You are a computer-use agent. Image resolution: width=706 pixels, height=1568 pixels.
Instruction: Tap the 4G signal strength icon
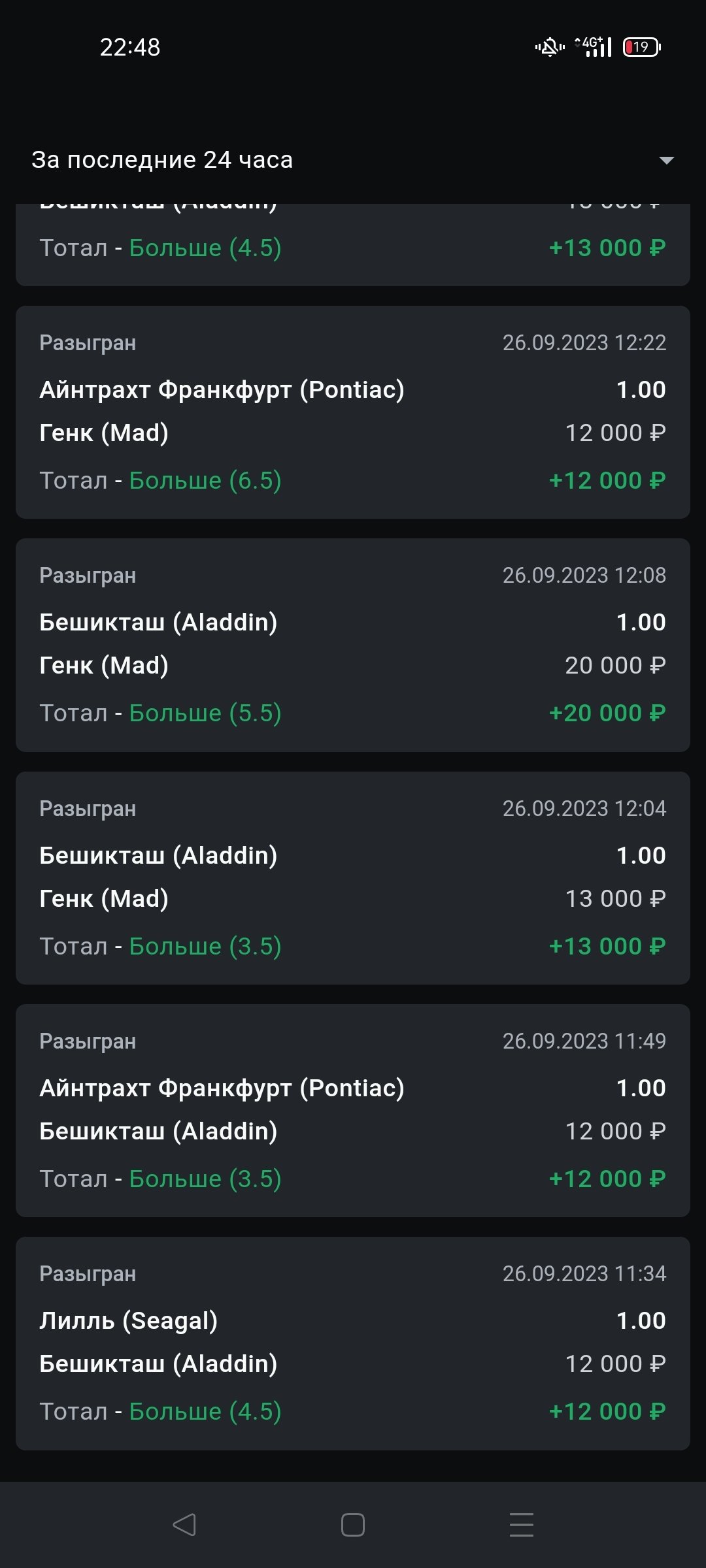coord(594,47)
